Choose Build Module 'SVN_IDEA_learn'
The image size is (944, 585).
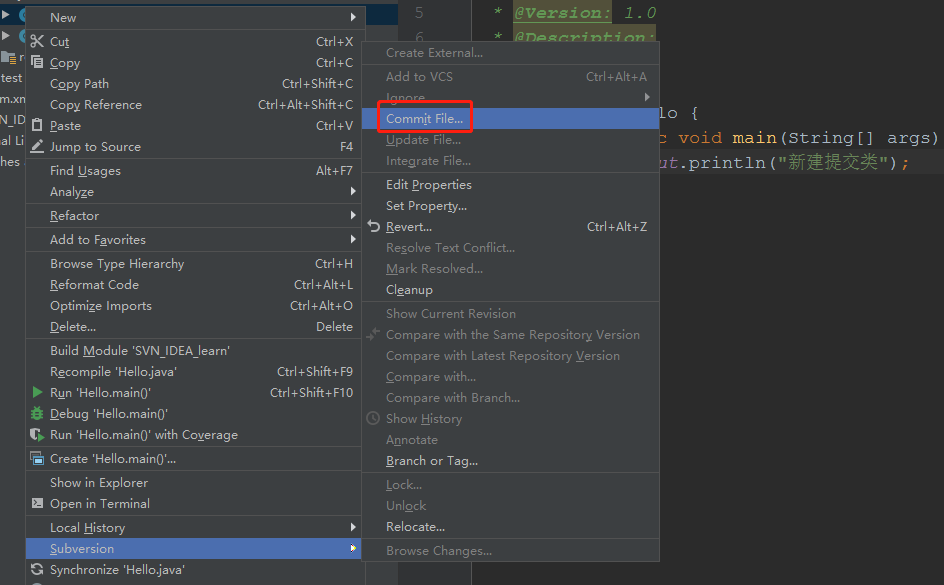click(193, 351)
